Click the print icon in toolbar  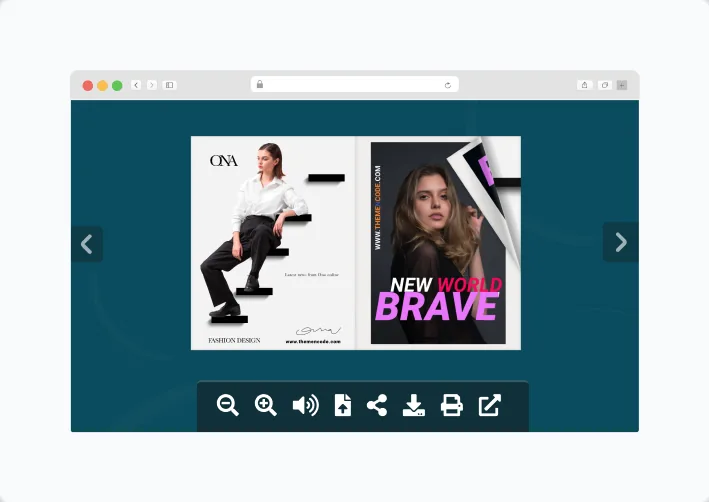pyautogui.click(x=452, y=405)
